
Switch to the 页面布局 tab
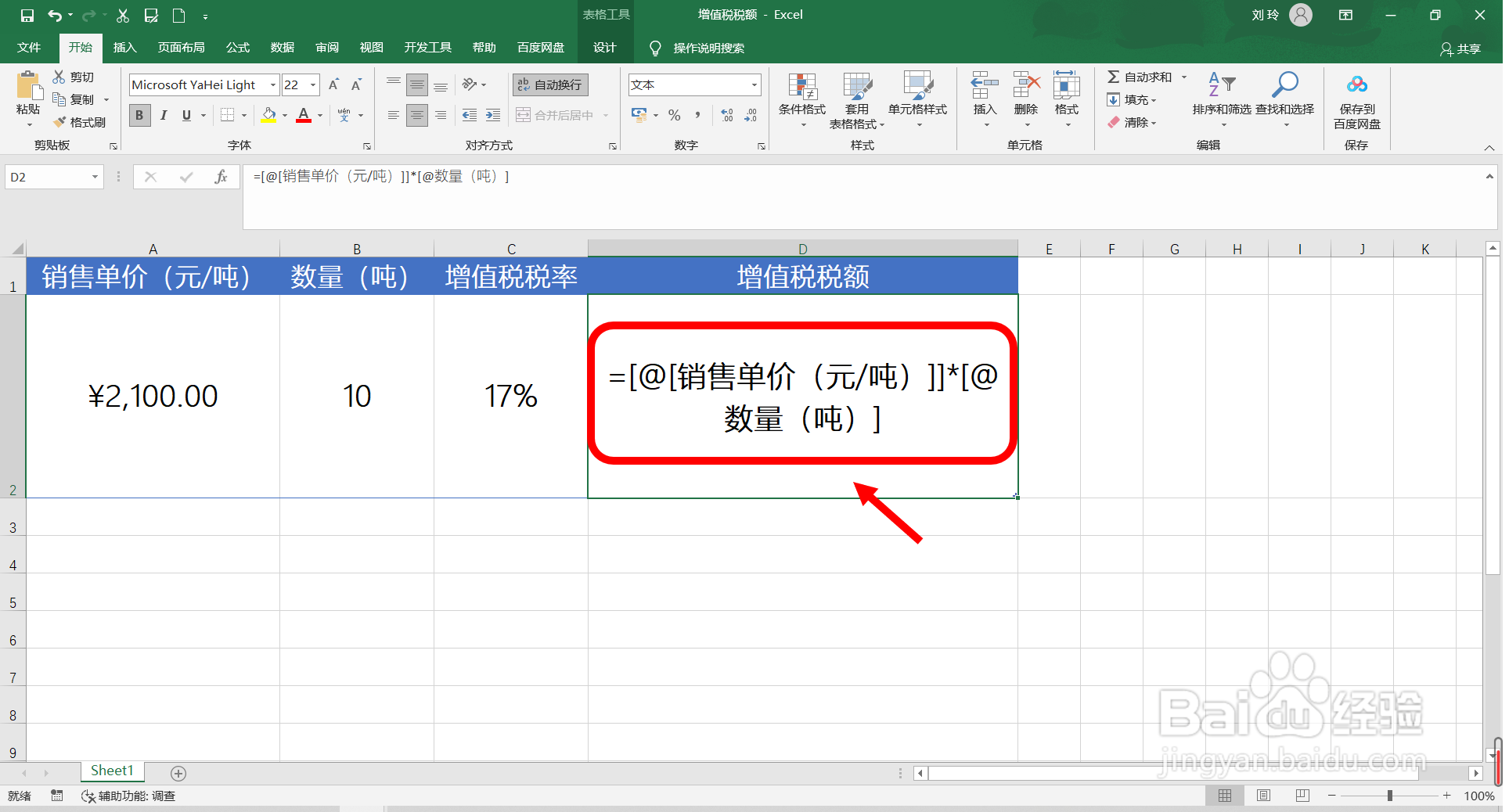tap(182, 48)
